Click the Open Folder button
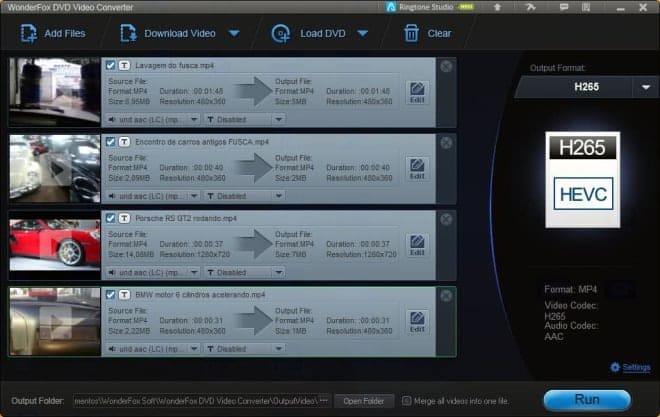The height and width of the screenshot is (417, 660). click(363, 401)
